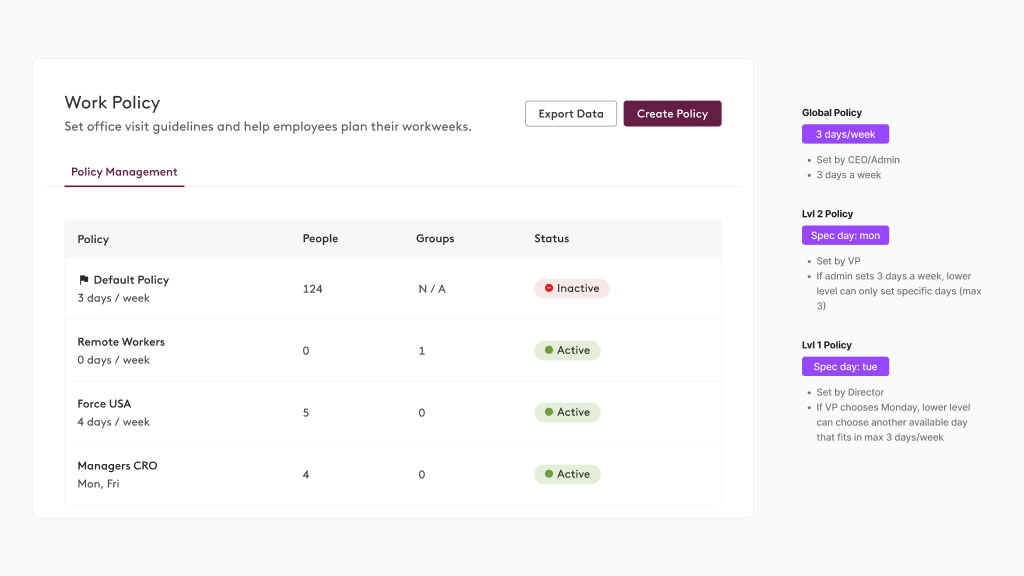The image size is (1024, 576).
Task: Click the red dot in the Inactive status badge
Action: (548, 289)
